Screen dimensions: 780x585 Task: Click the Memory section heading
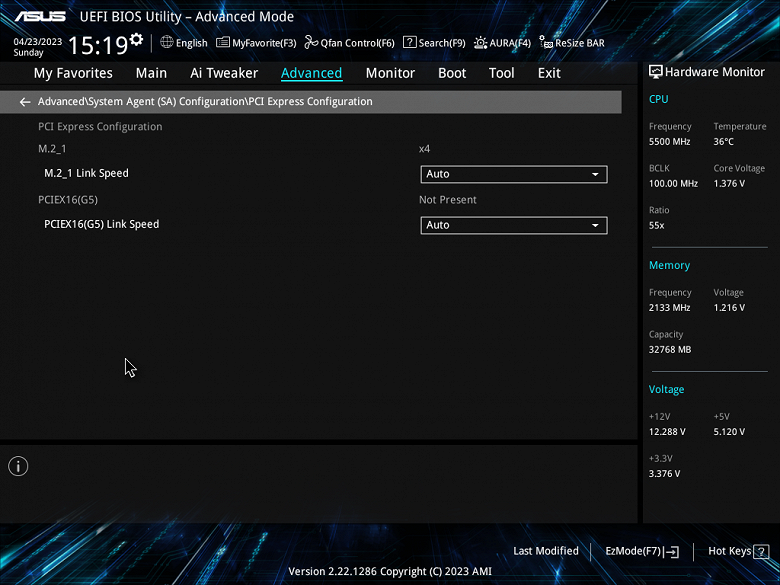[x=669, y=265]
